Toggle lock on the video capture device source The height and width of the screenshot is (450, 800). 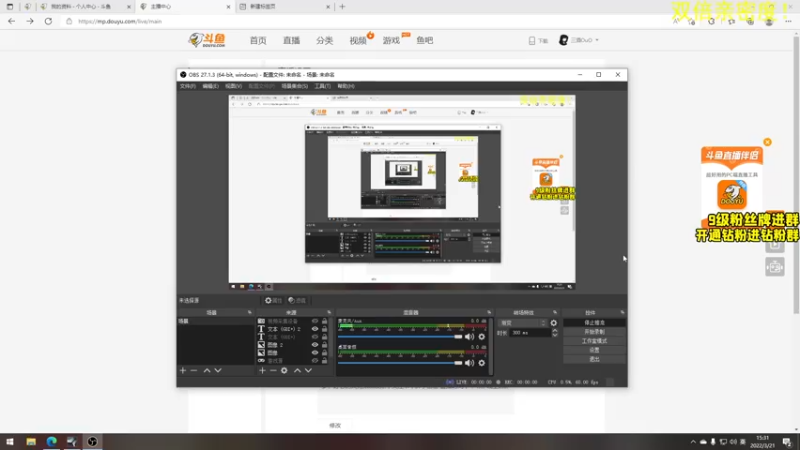click(324, 321)
